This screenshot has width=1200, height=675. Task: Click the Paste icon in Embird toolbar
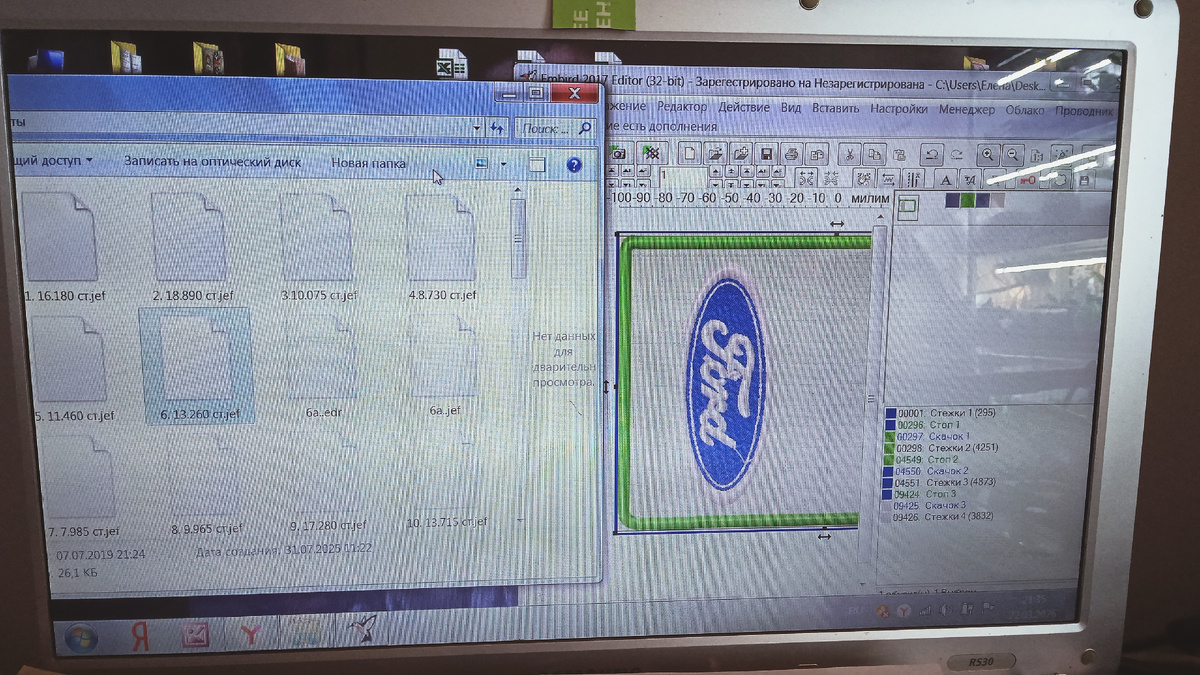click(x=899, y=154)
